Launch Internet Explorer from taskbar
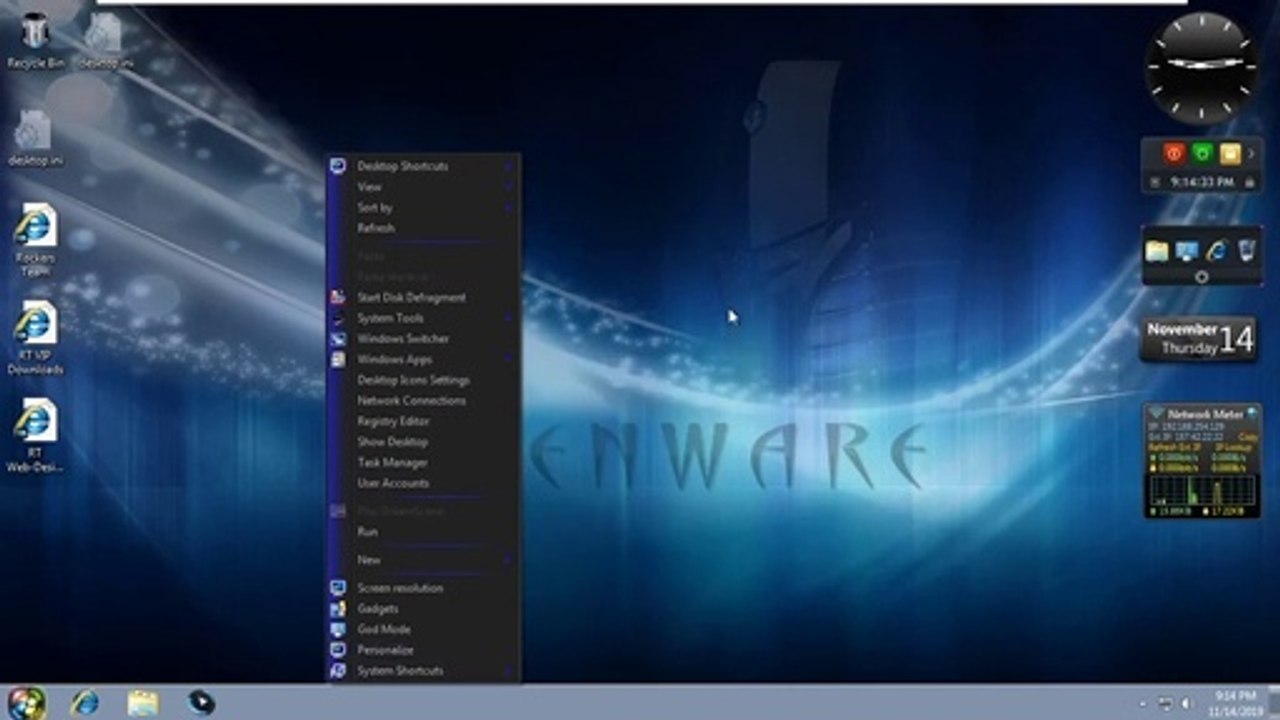Image resolution: width=1280 pixels, height=720 pixels. (86, 702)
